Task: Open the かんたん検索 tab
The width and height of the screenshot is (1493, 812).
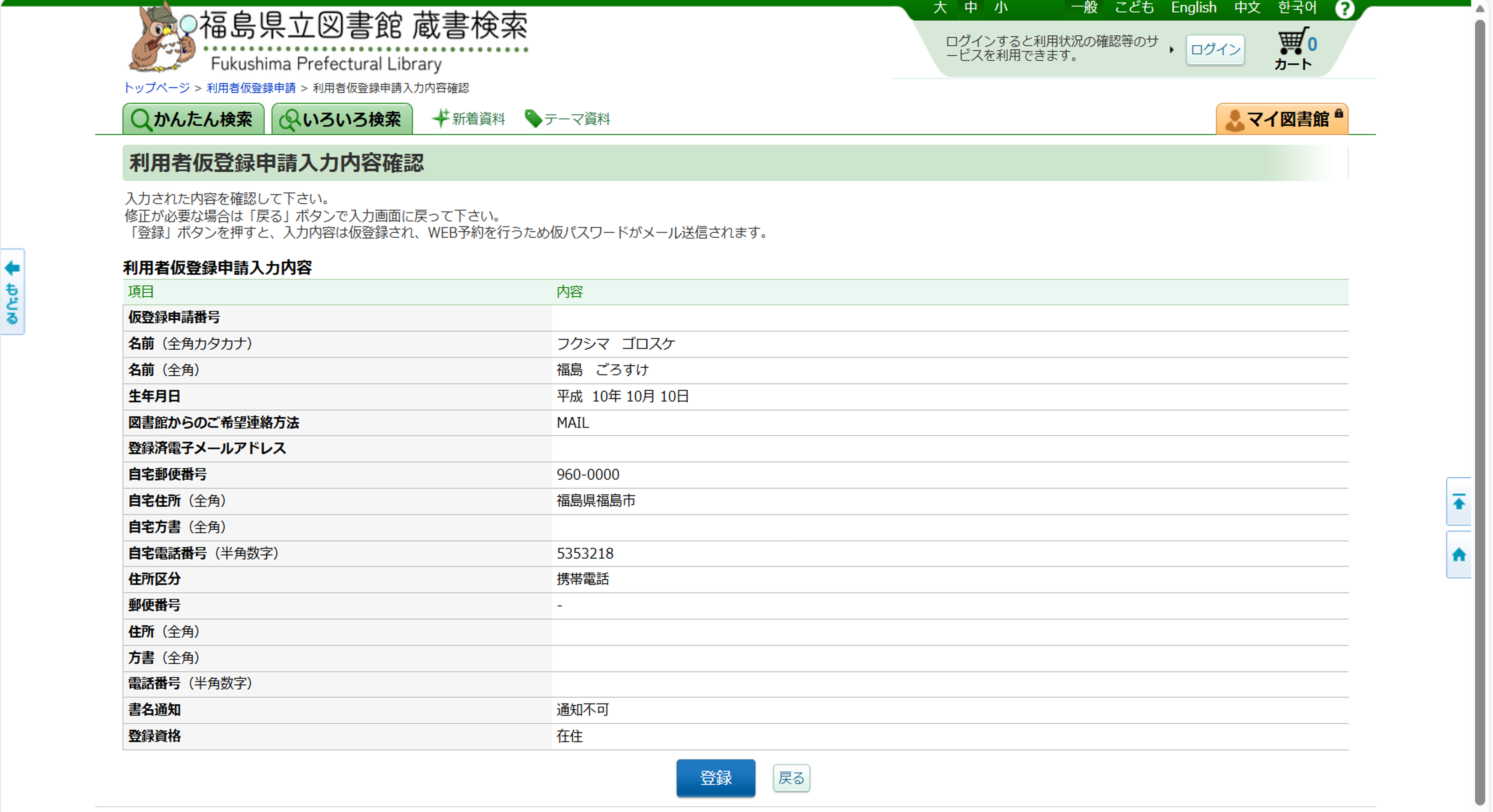Action: point(193,119)
